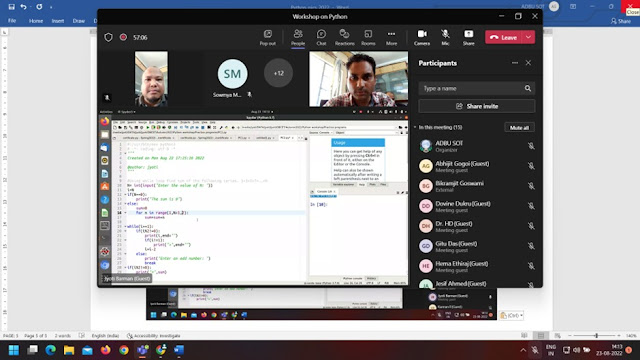
Task: Open the Participants panel more options (…)
Action: click(515, 63)
